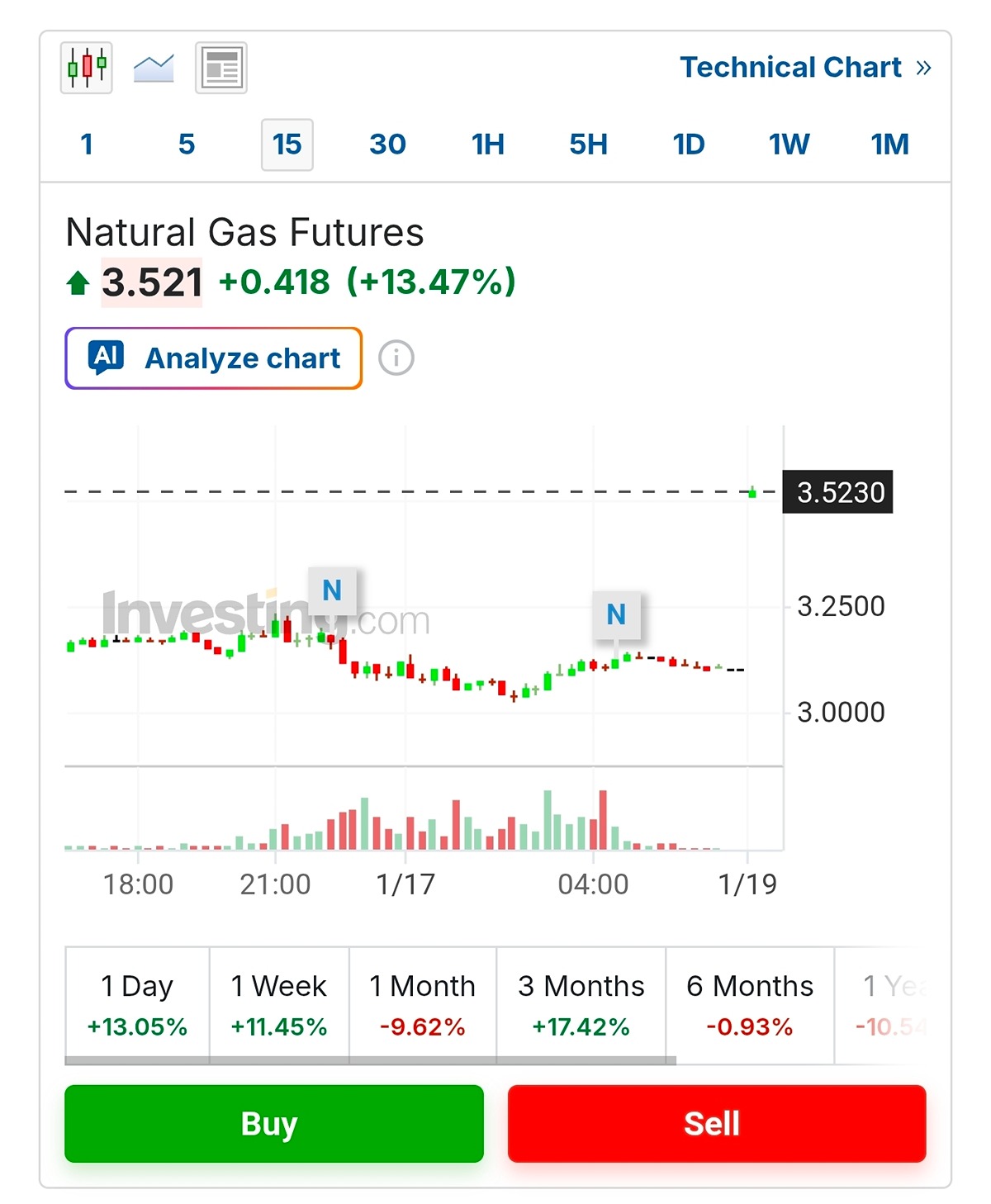
Task: Click the AI Analyze chart button
Action: 213,358
